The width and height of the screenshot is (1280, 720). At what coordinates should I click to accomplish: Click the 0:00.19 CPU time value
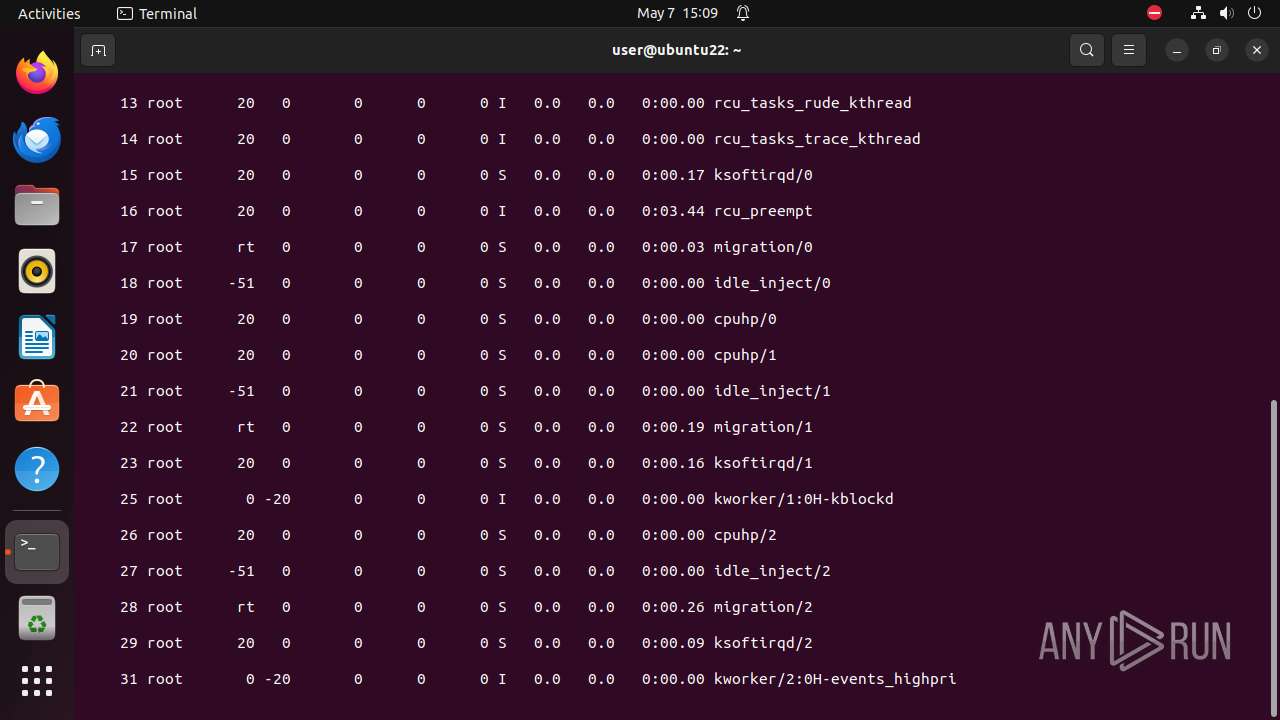click(x=673, y=427)
